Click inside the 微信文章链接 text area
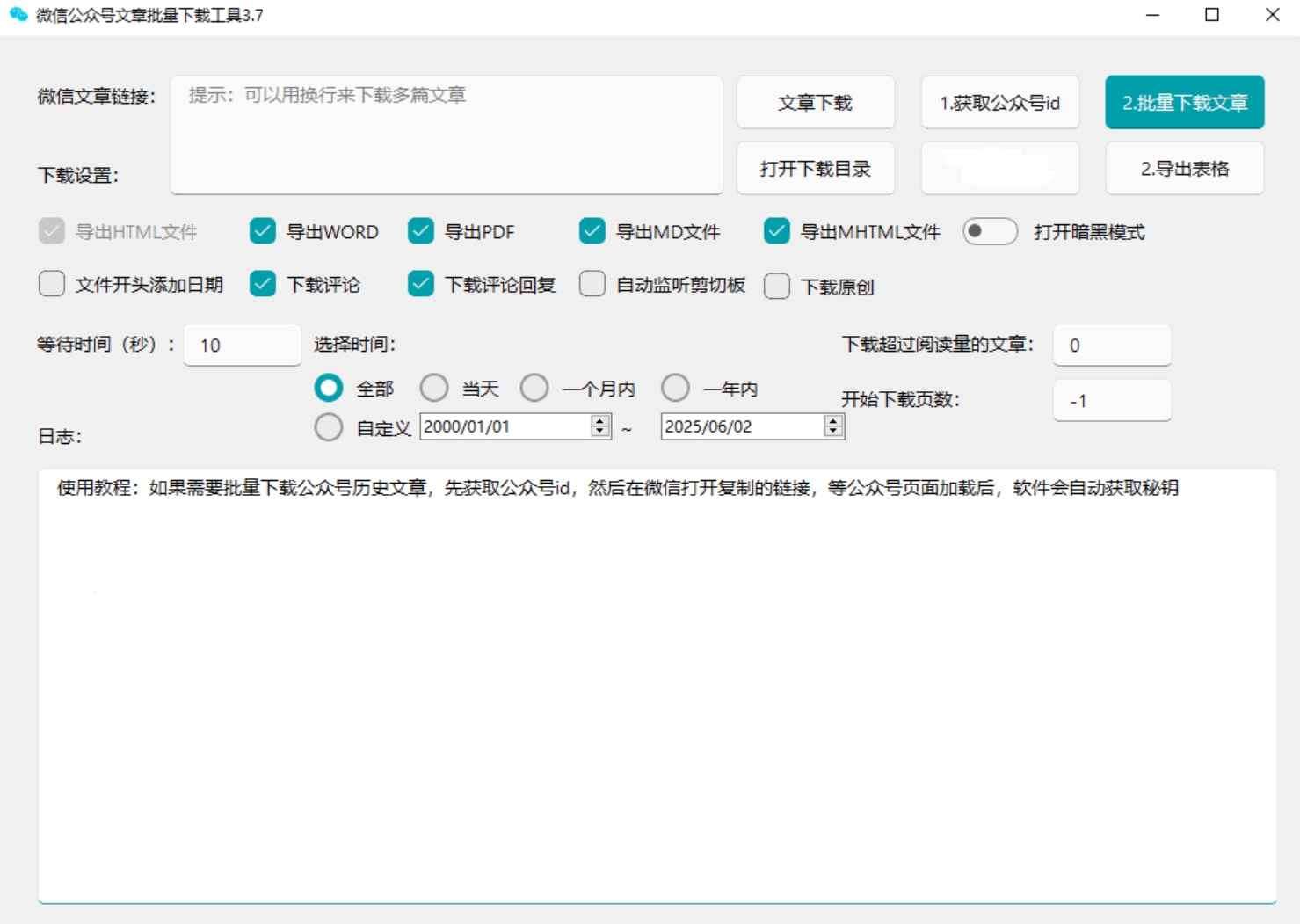1300x924 pixels. pyautogui.click(x=446, y=132)
